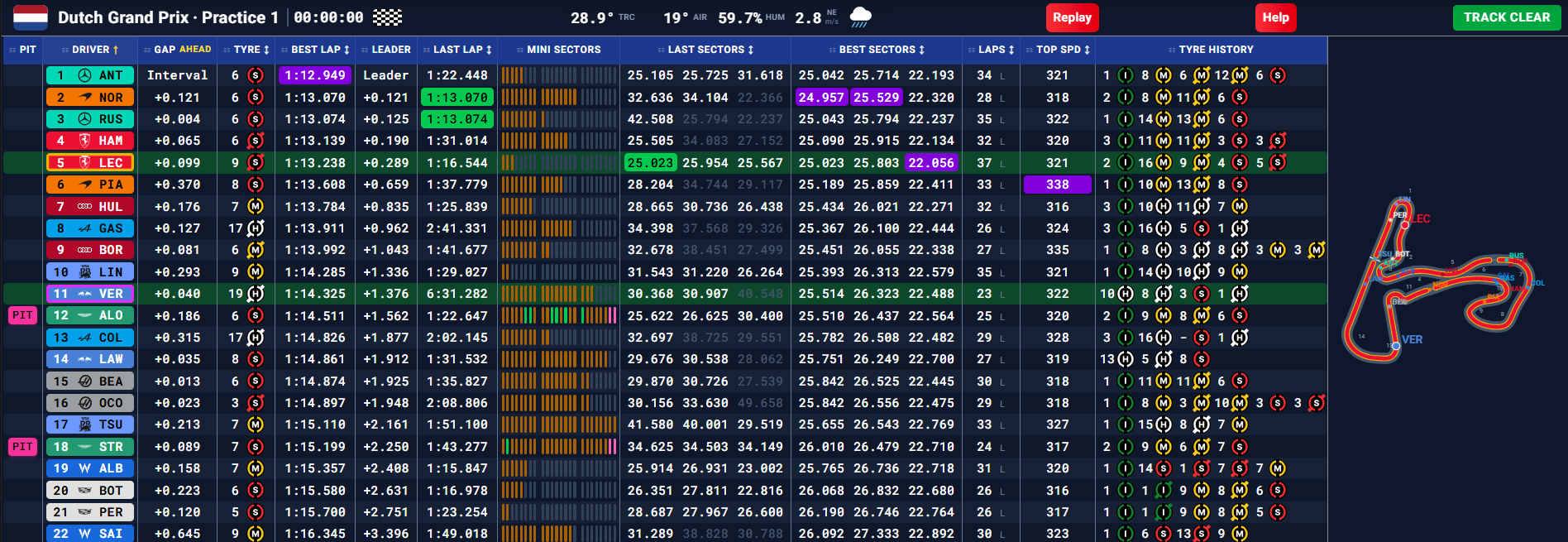
Task: Click the TYRE HISTORY column header
Action: (1211, 50)
